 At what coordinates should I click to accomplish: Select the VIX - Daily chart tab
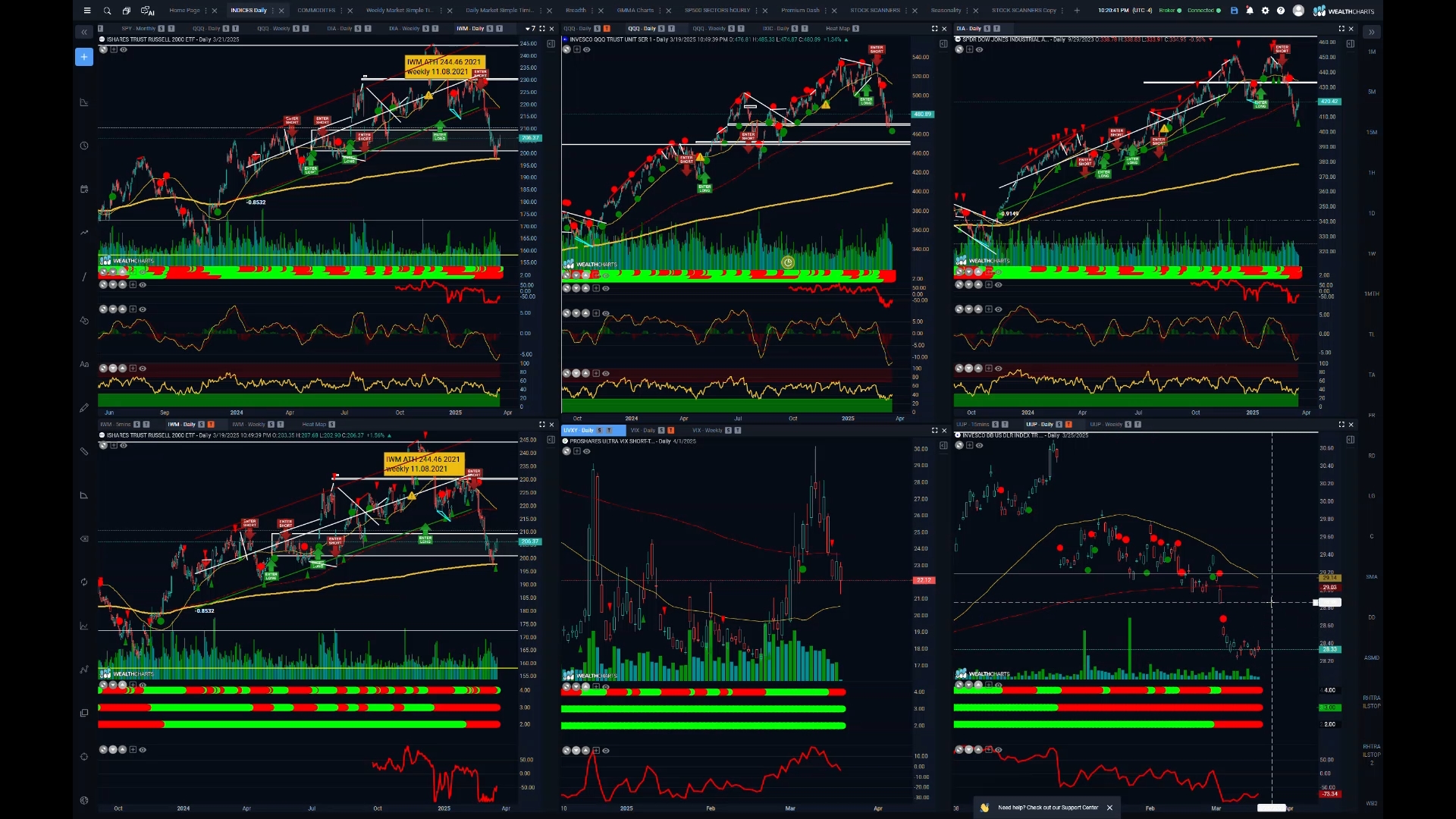pyautogui.click(x=645, y=430)
